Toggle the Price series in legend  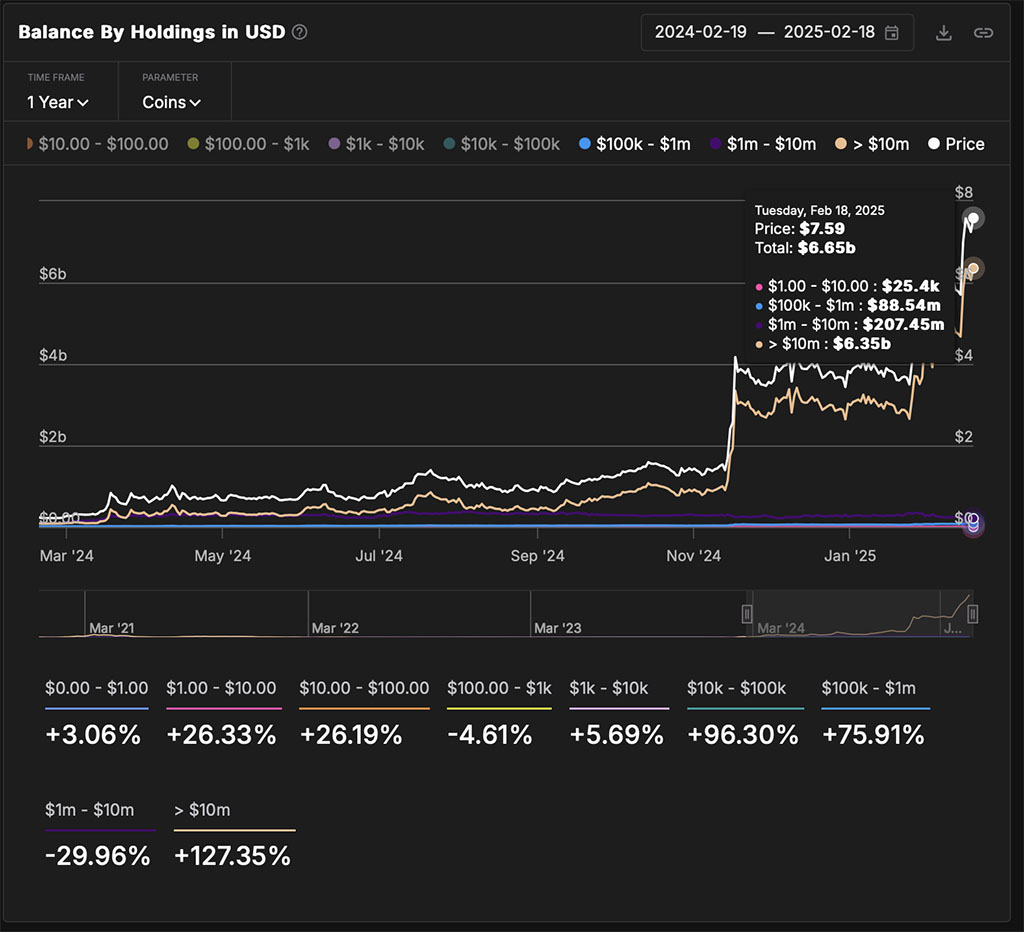pyautogui.click(x=956, y=144)
